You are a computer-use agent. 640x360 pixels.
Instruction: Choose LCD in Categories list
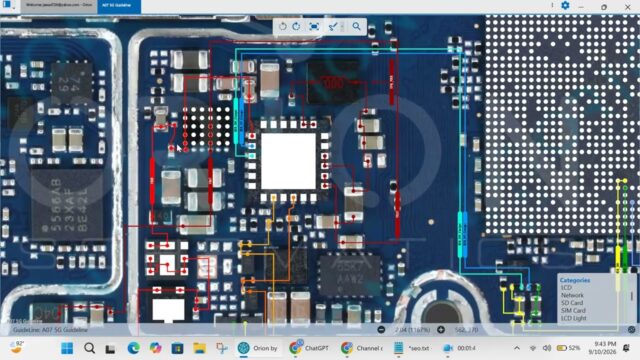point(566,288)
